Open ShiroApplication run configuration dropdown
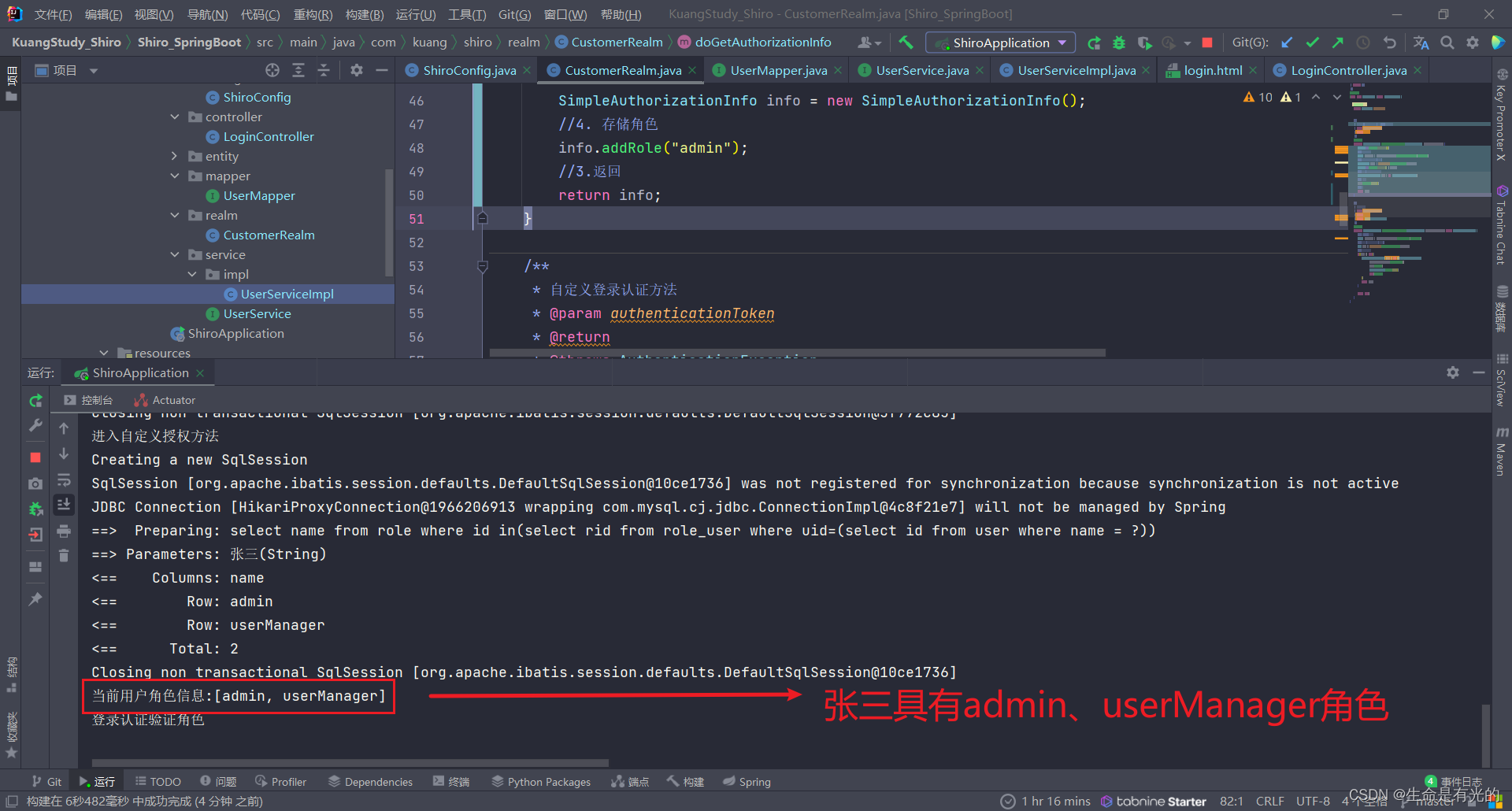1512x811 pixels. (x=1000, y=43)
